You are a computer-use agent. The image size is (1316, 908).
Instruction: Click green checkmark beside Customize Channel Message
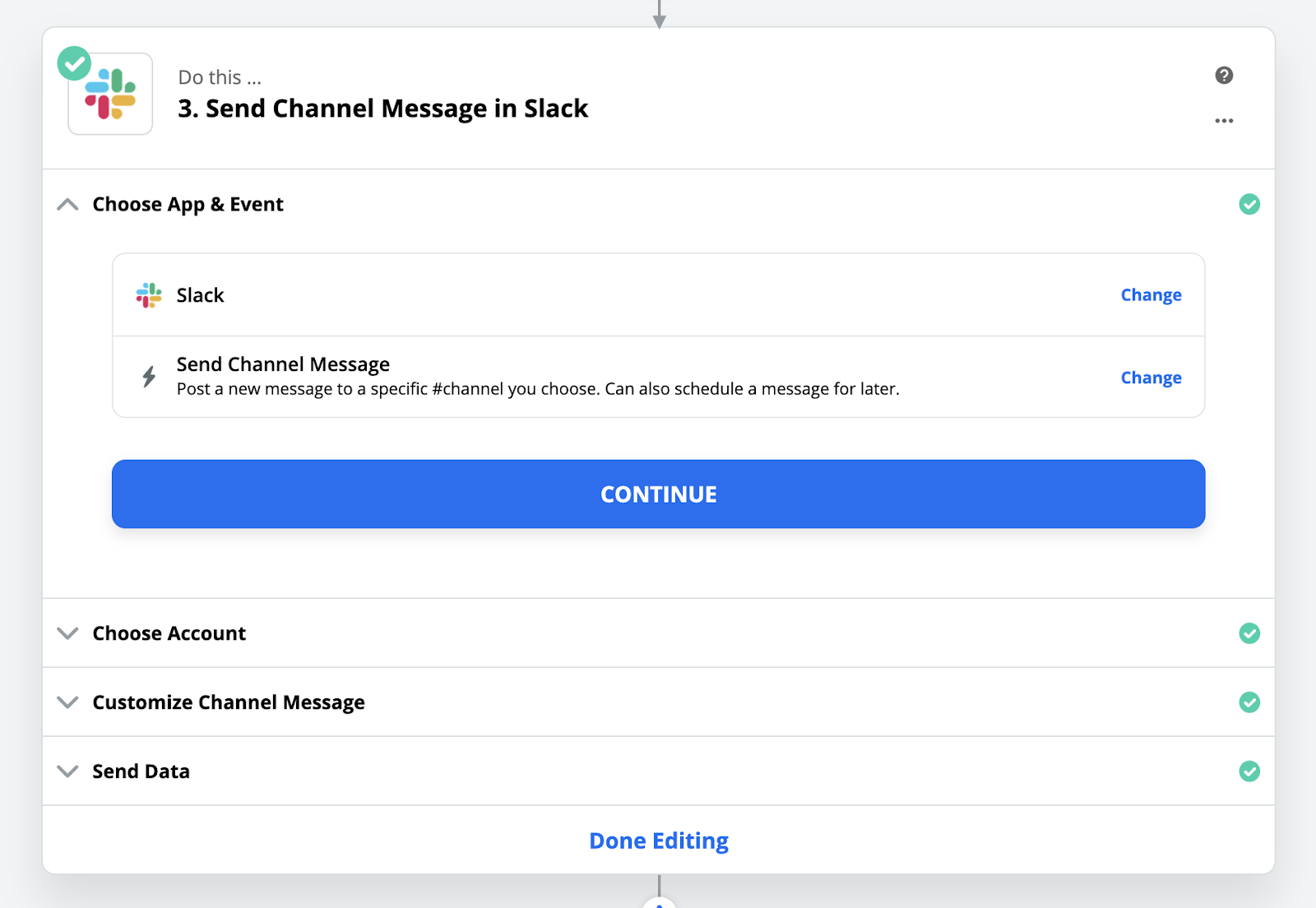pyautogui.click(x=1249, y=702)
